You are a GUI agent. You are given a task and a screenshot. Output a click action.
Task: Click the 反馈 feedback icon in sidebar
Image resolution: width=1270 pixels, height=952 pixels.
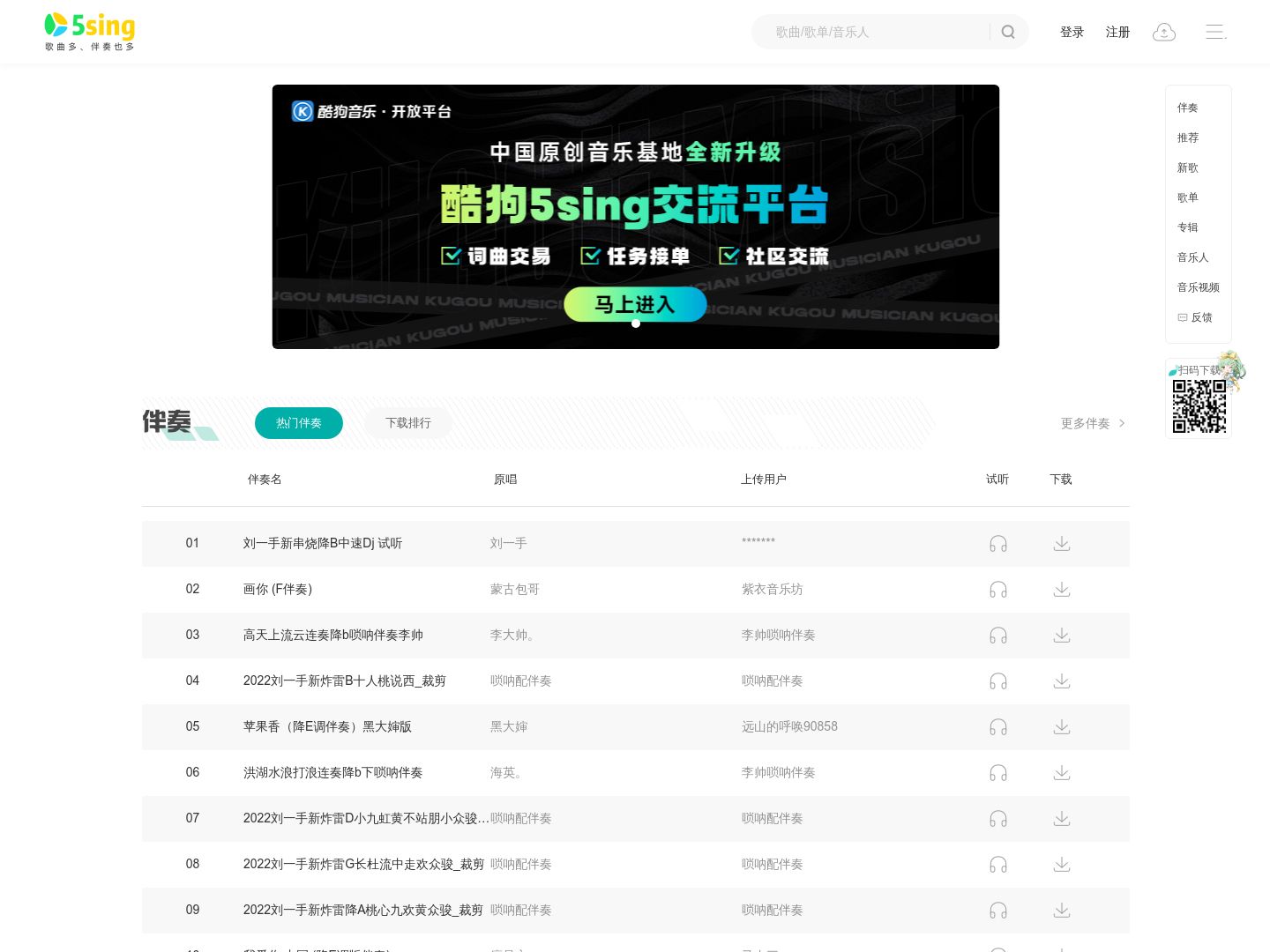[x=1183, y=317]
